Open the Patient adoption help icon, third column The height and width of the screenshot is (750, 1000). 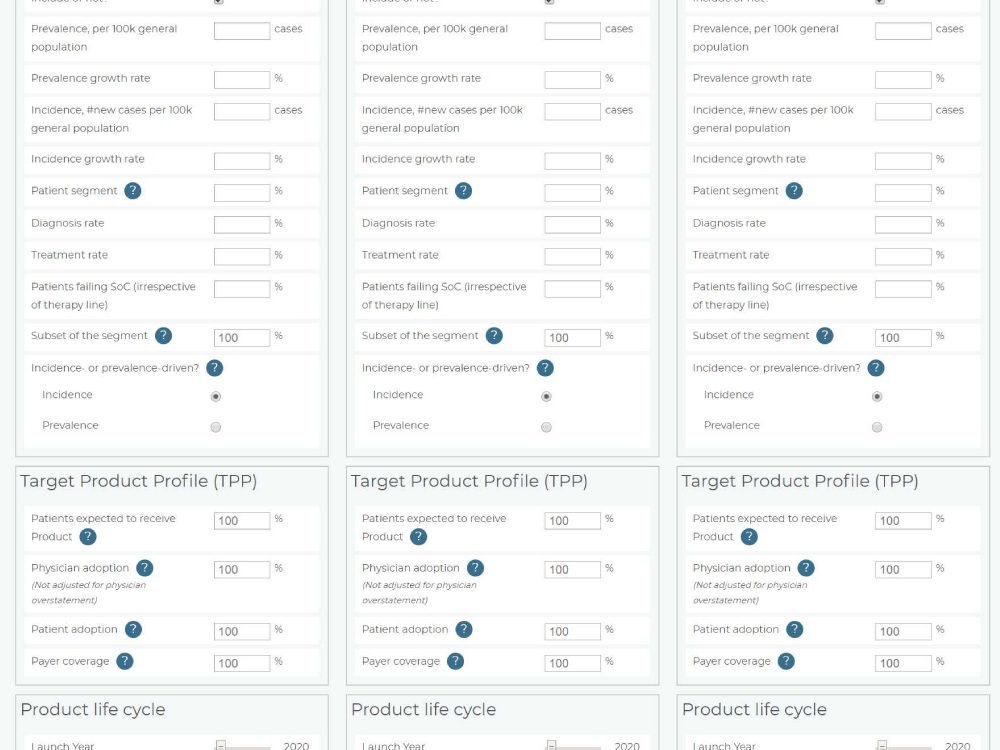[x=795, y=630]
